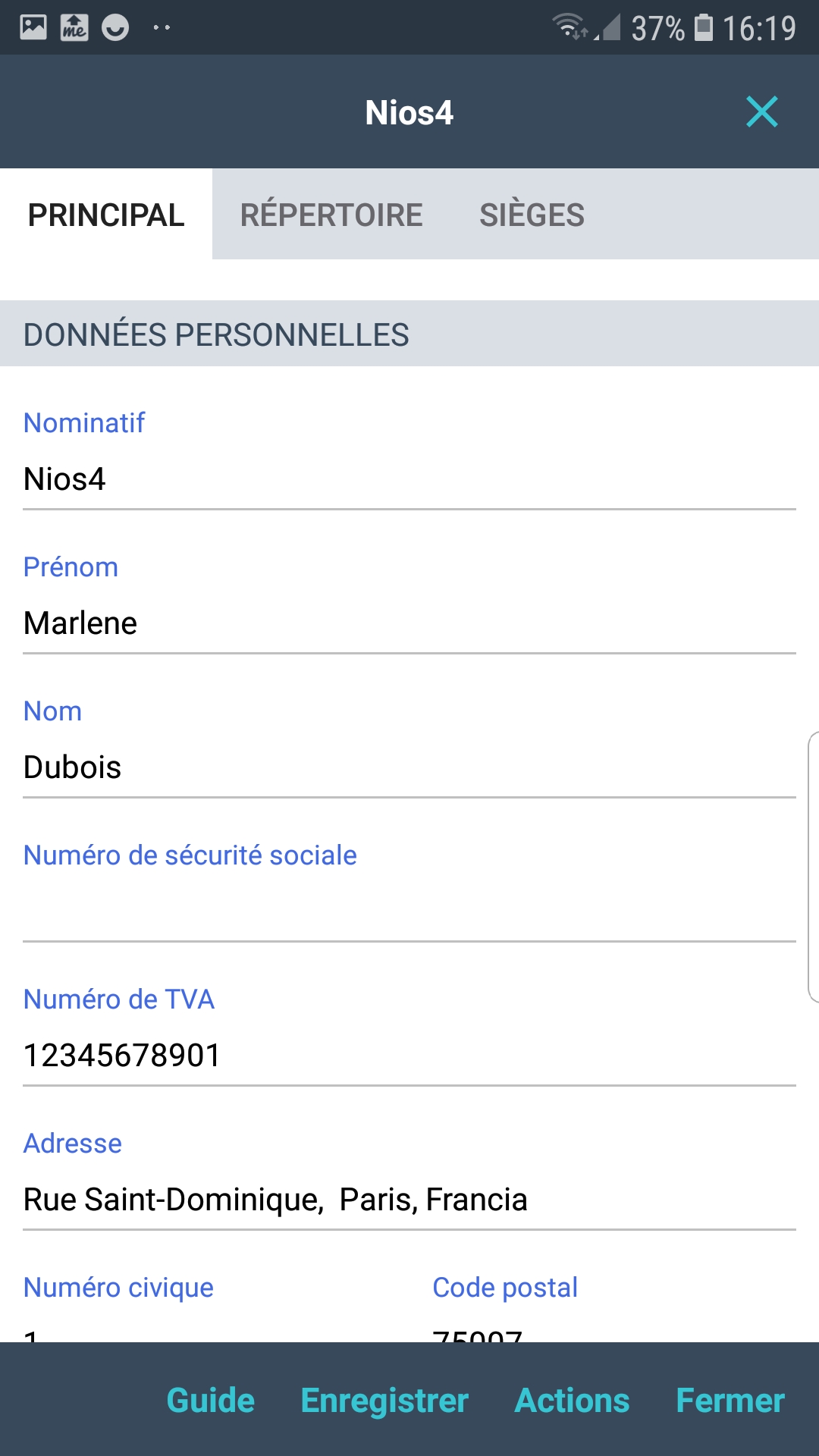Tap Fermer to close the form

pyautogui.click(x=730, y=1400)
